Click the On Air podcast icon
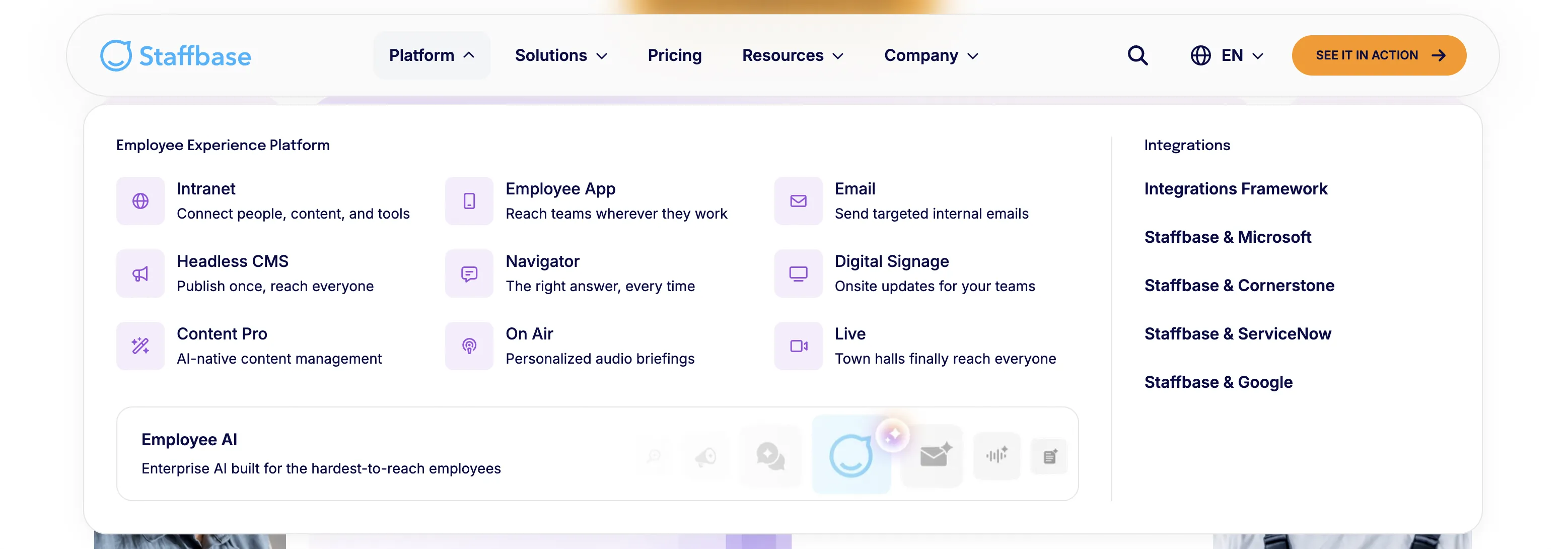Viewport: 1568px width, 549px height. click(469, 346)
